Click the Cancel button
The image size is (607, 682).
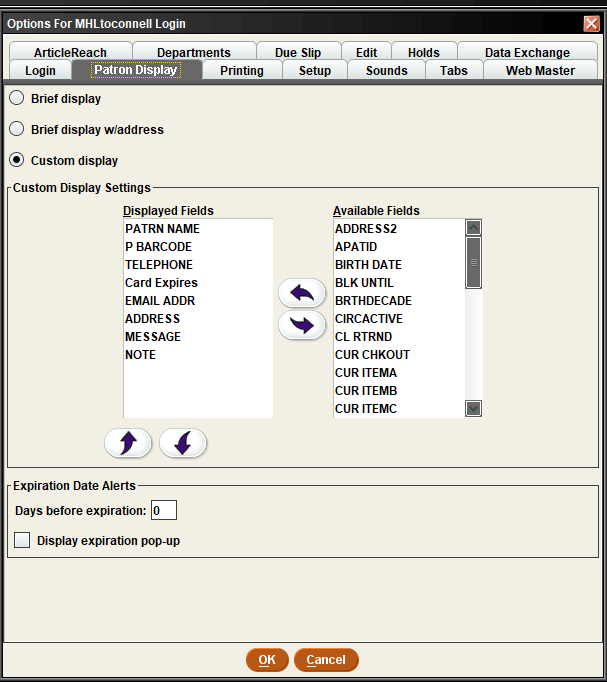(x=326, y=660)
